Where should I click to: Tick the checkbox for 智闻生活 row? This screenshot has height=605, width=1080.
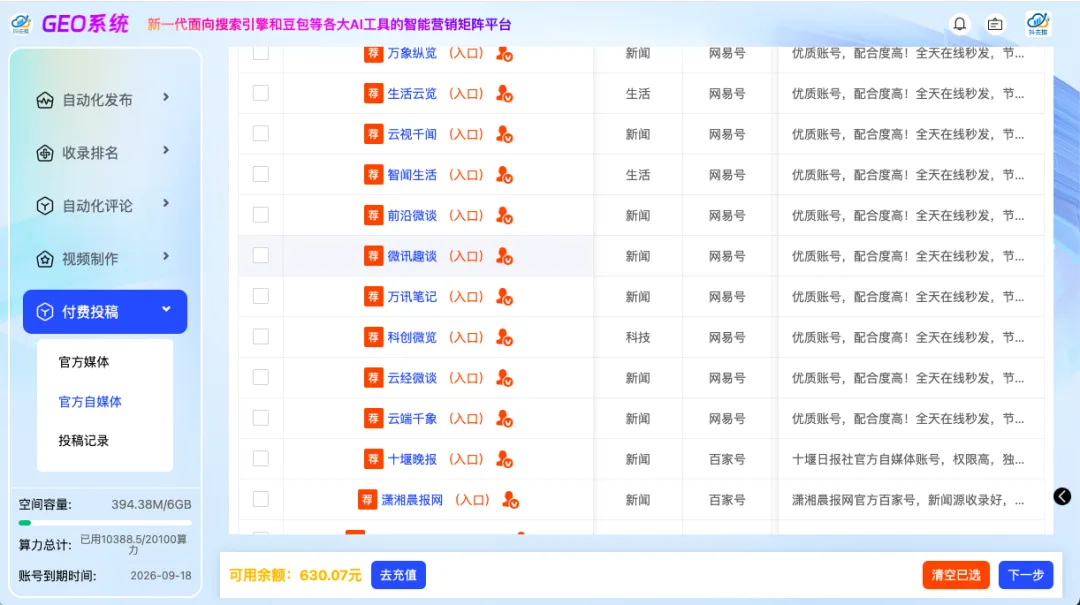[260, 174]
